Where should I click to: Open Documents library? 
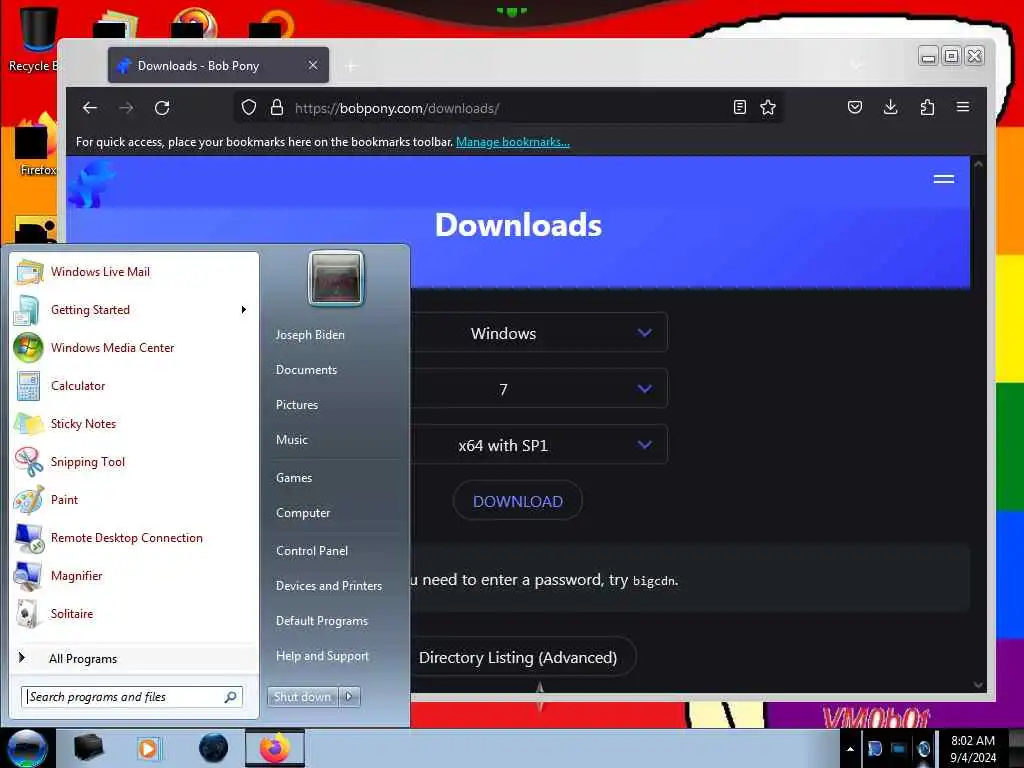point(306,370)
